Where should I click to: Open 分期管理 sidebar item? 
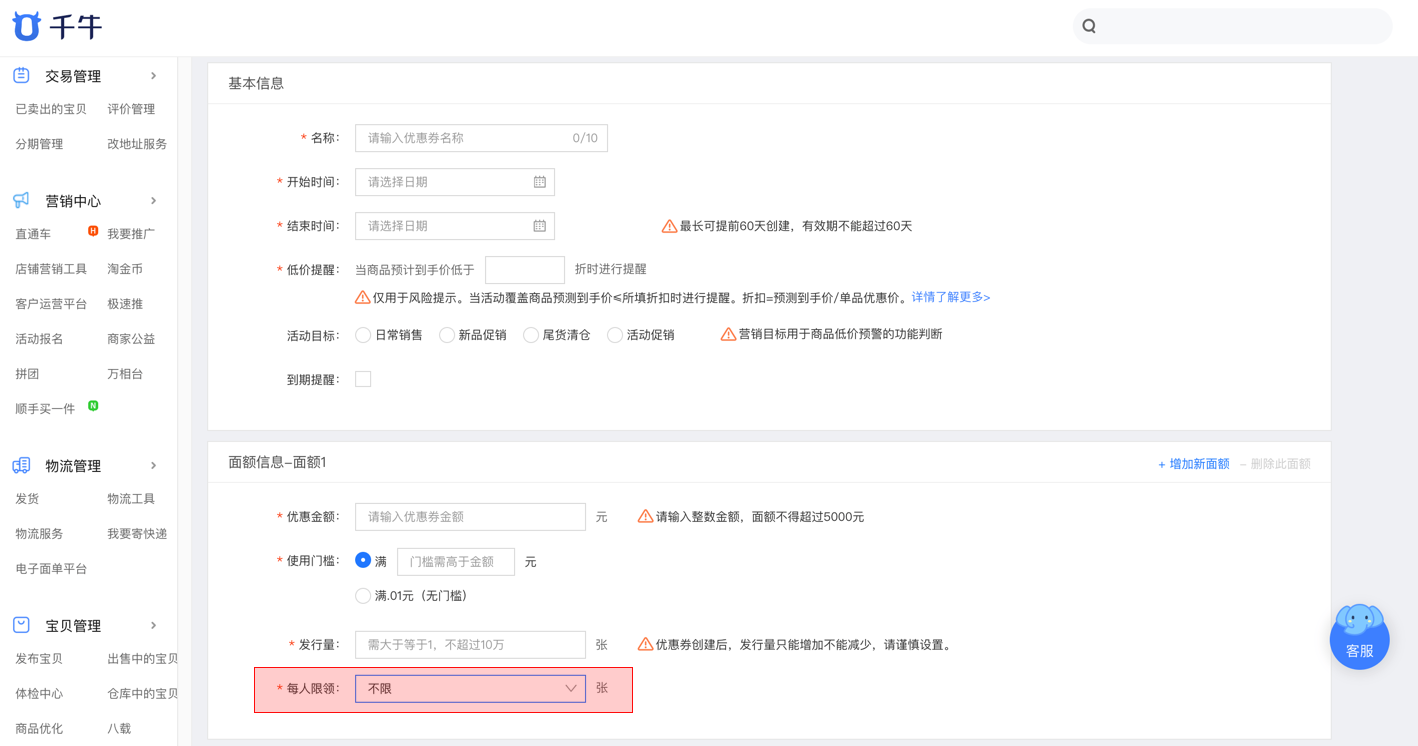(39, 144)
